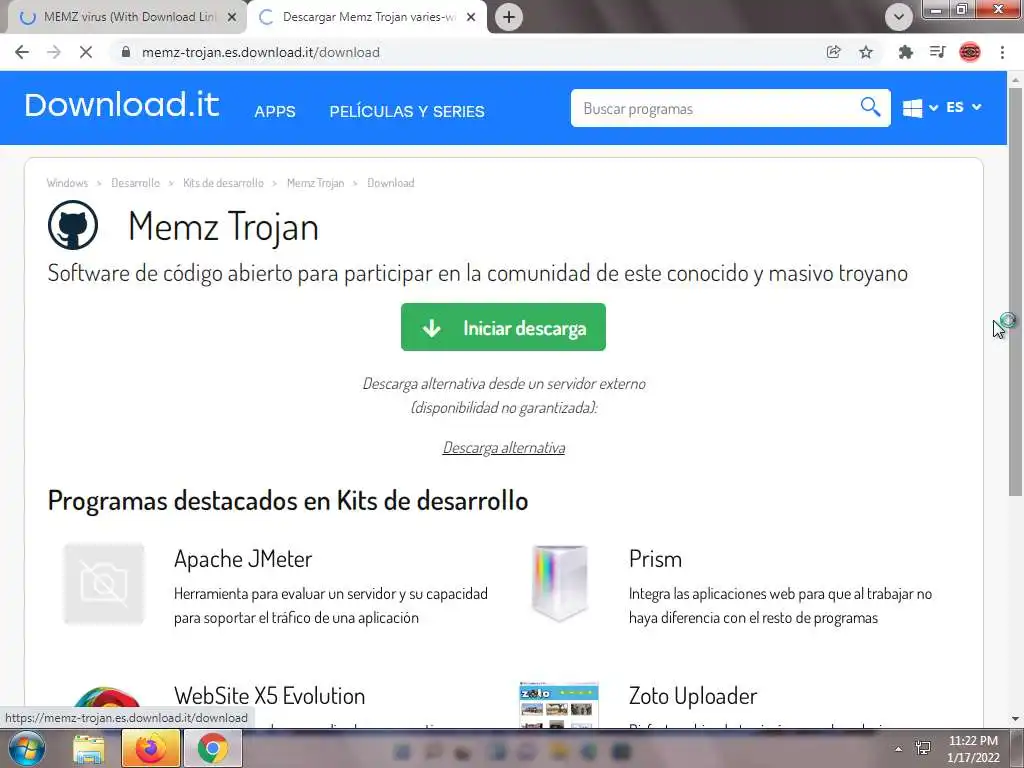Click the Prism program icon
Image resolution: width=1024 pixels, height=768 pixels.
[559, 583]
